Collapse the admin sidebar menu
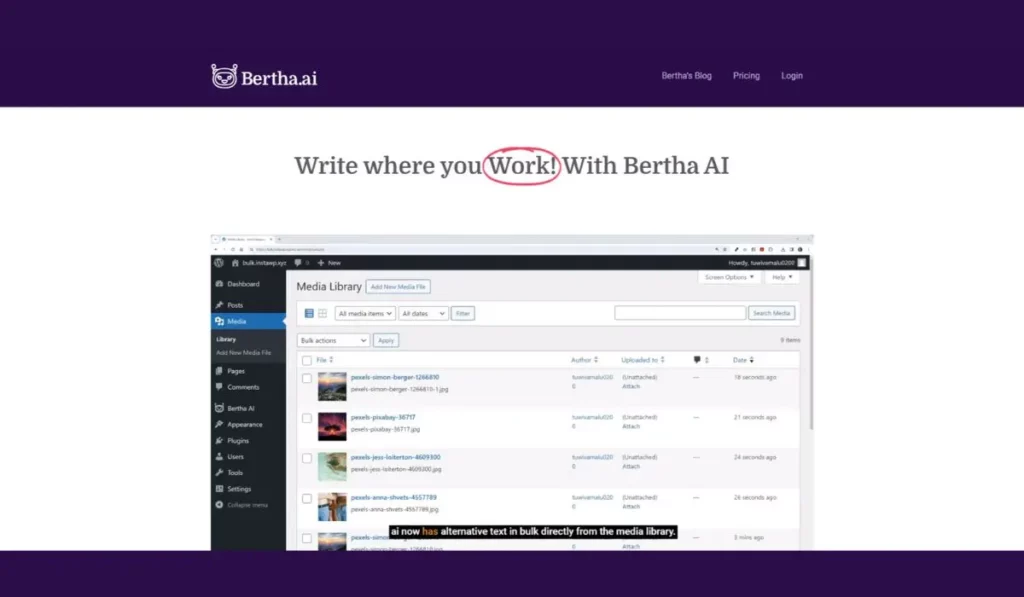The image size is (1024, 597). tap(242, 505)
